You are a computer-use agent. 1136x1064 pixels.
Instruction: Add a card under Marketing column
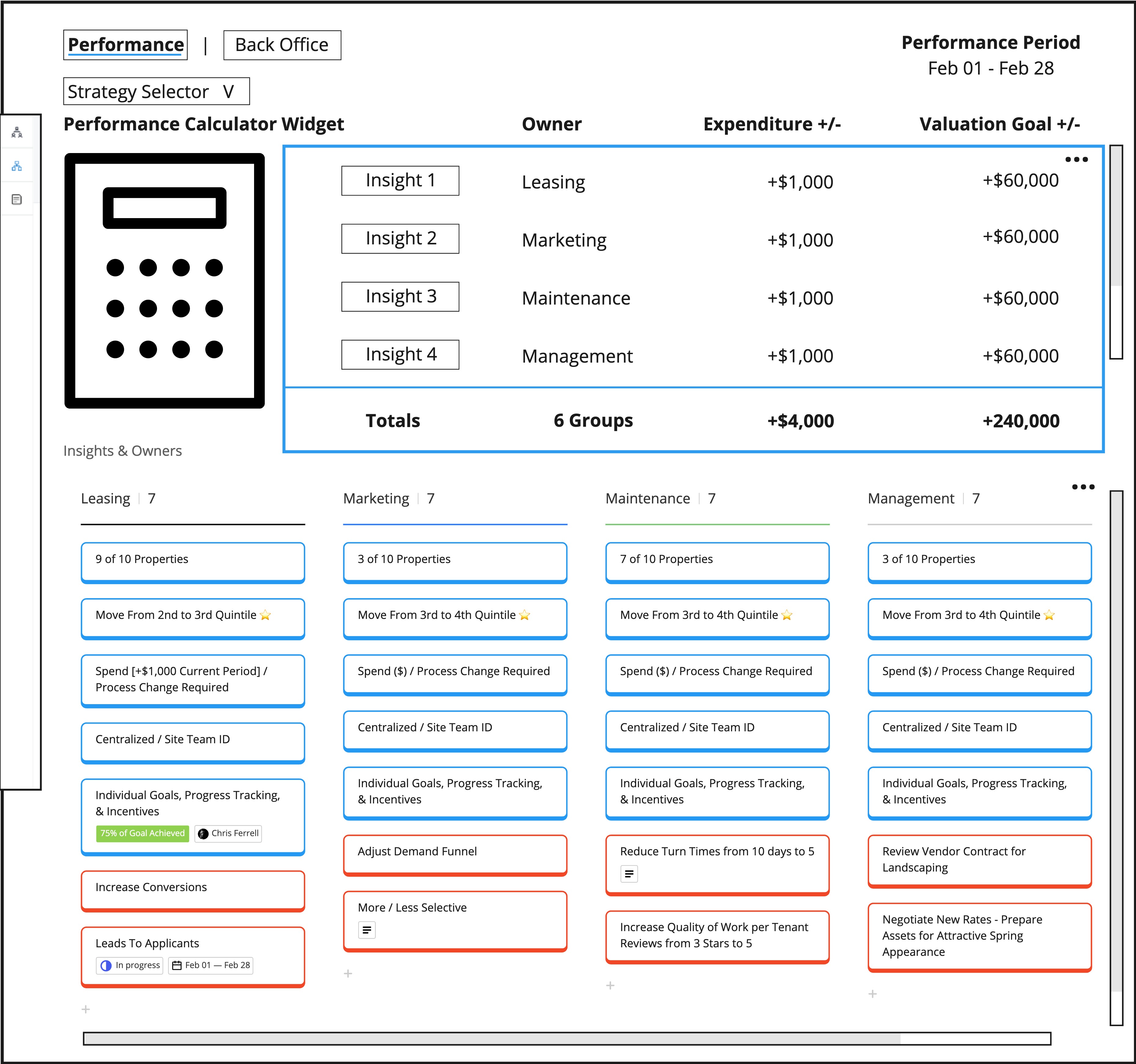tap(348, 973)
